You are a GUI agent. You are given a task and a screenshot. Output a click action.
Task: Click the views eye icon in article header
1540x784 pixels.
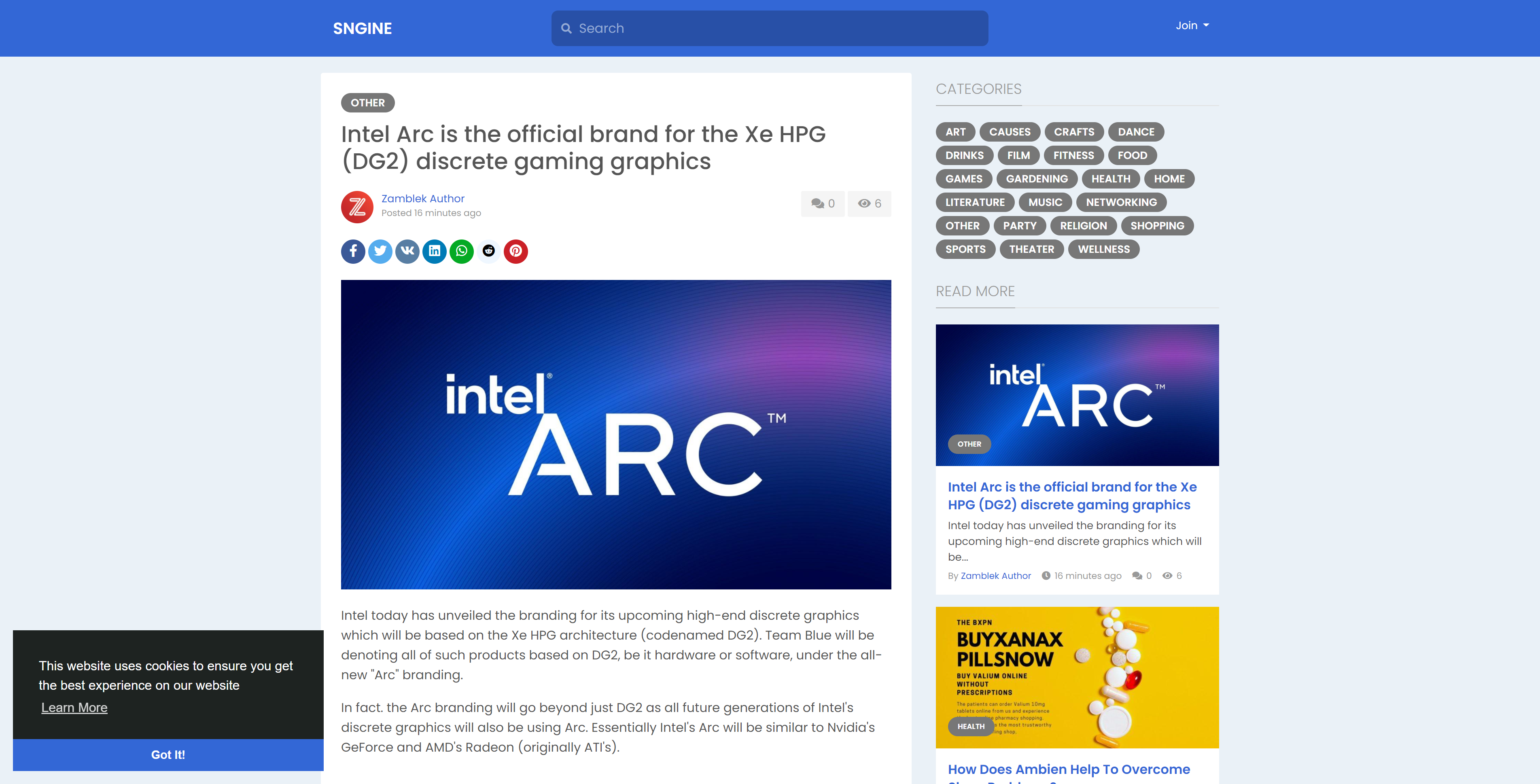[x=864, y=204]
